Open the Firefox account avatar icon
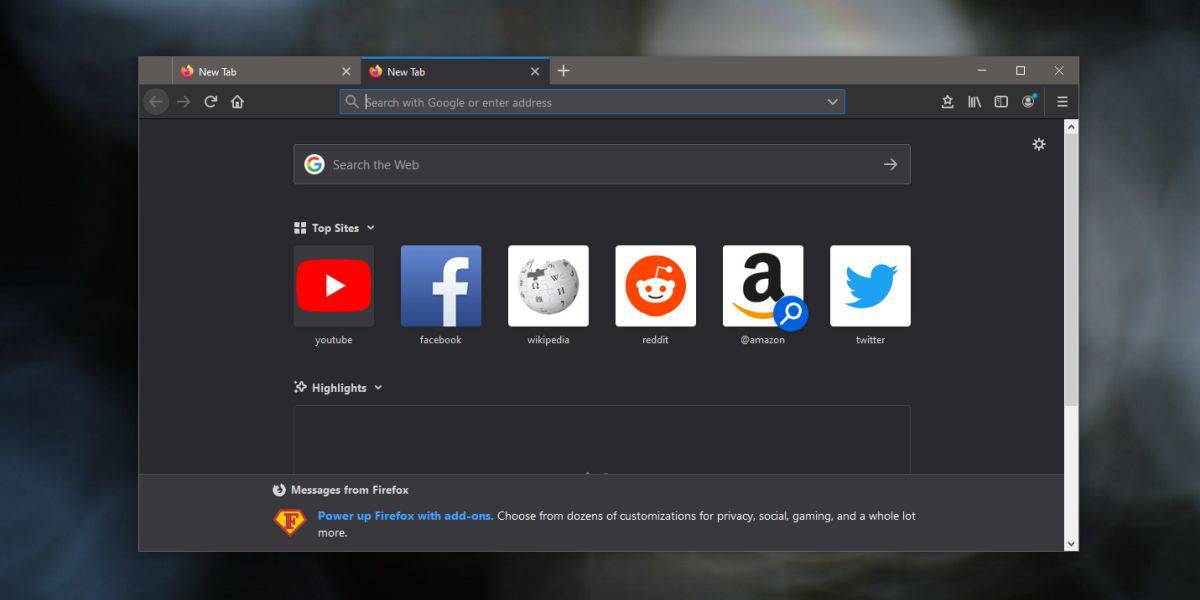This screenshot has height=600, width=1200. 1029,101
